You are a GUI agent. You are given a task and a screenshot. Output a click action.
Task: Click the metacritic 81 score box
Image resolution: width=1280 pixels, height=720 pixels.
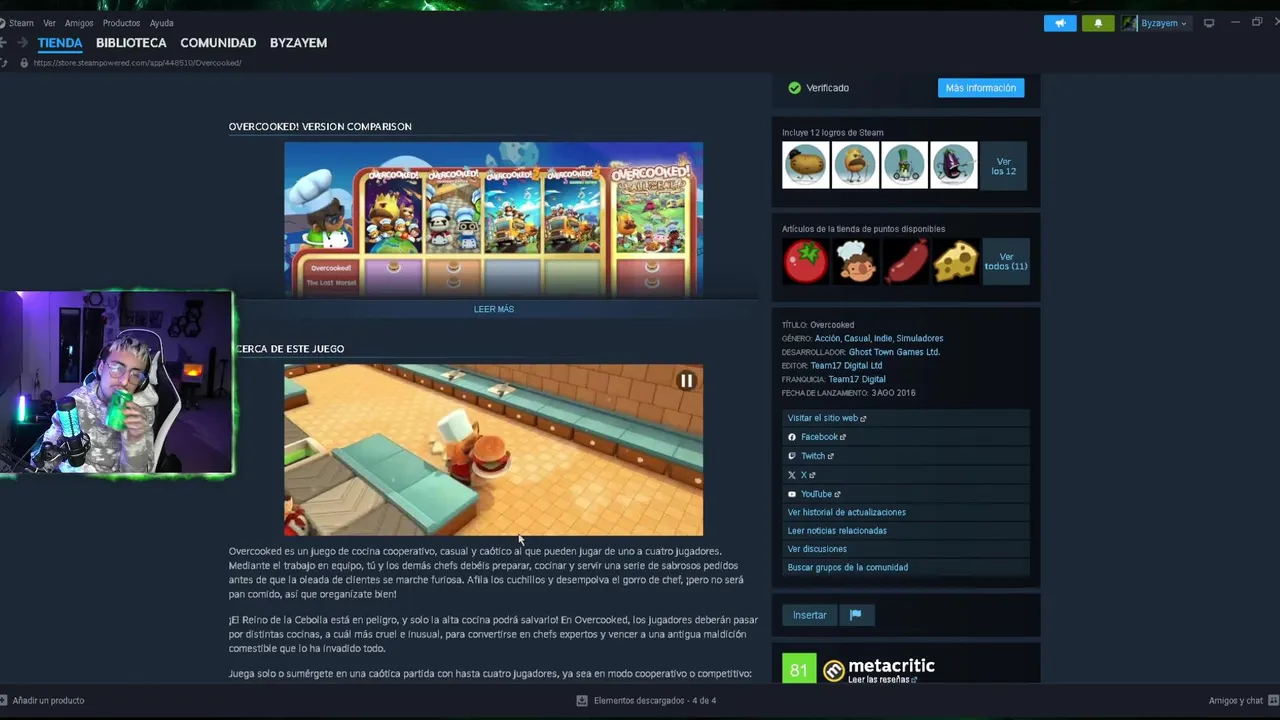[x=799, y=670]
